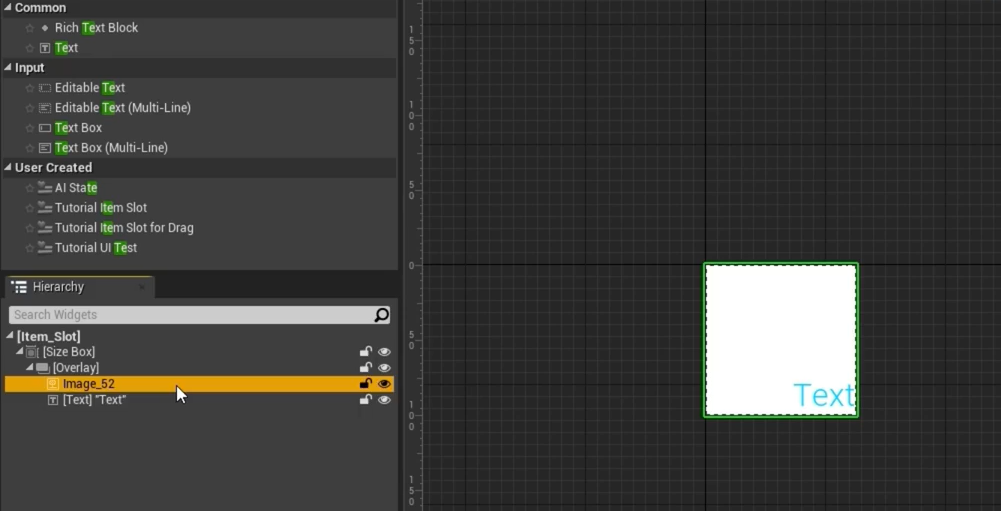Select the [Item_Slot] root row
1001x511 pixels.
[199, 336]
